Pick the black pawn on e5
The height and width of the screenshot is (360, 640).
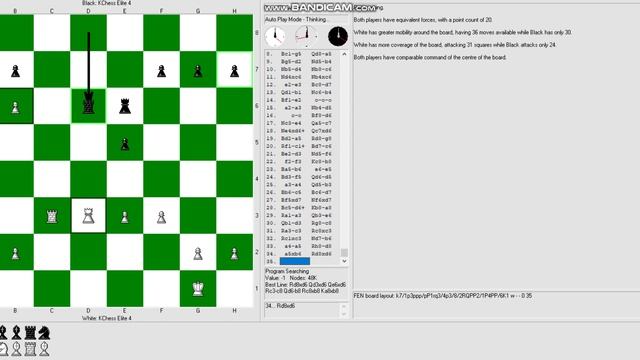point(125,144)
